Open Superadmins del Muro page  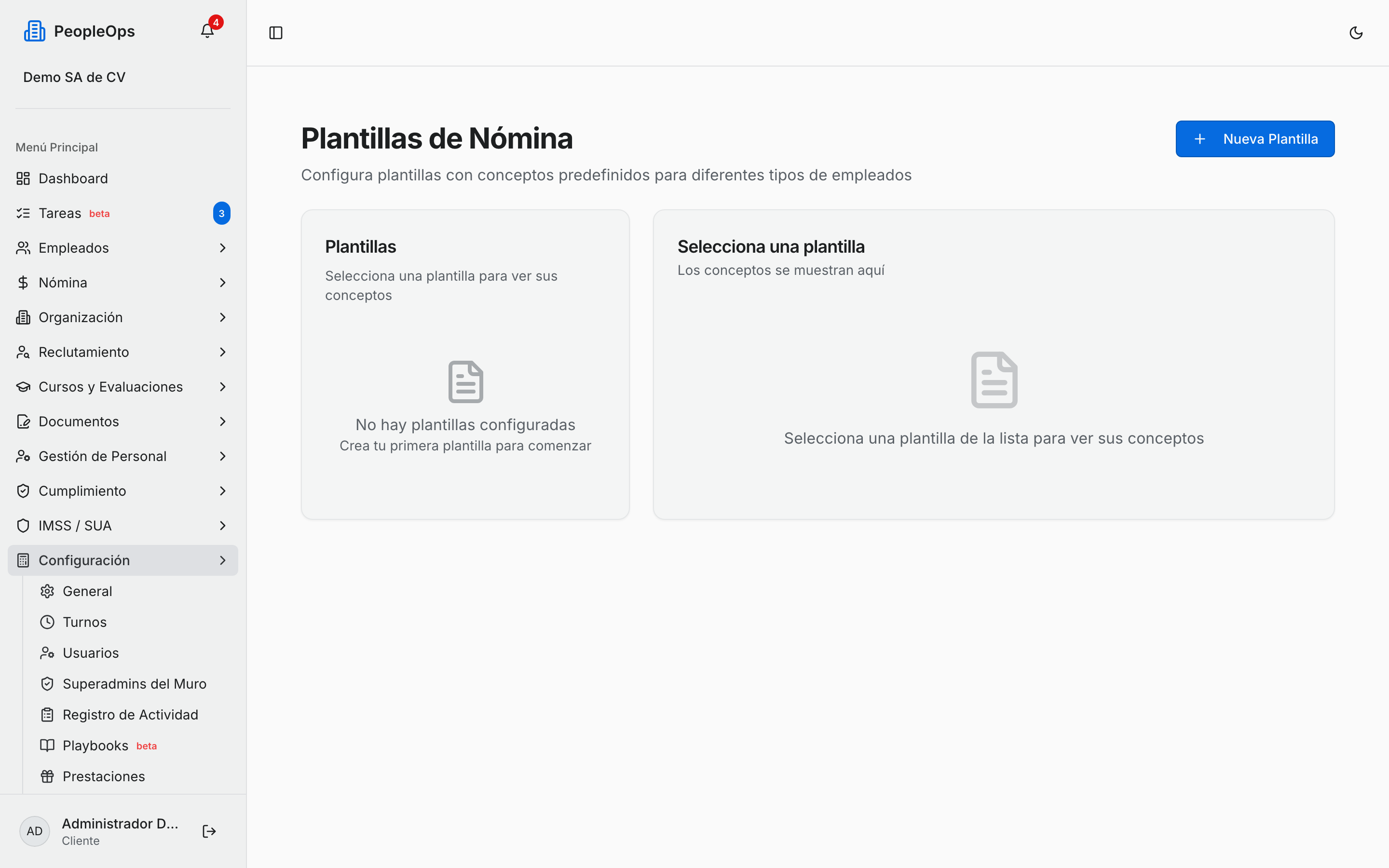(135, 684)
